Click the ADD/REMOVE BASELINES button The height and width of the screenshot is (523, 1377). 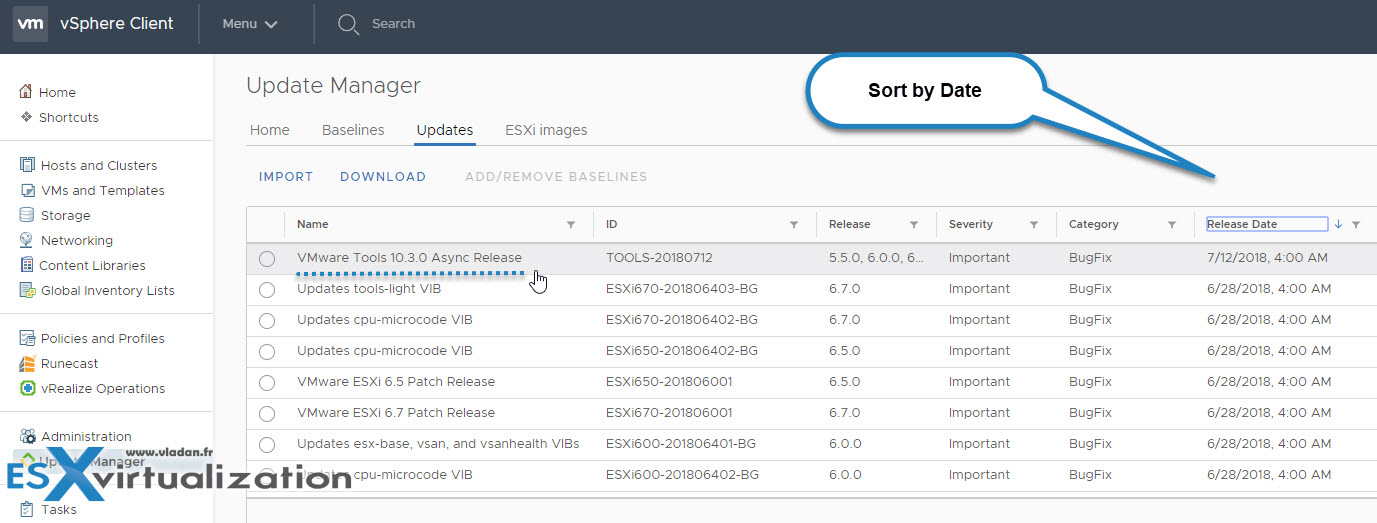coord(556,177)
